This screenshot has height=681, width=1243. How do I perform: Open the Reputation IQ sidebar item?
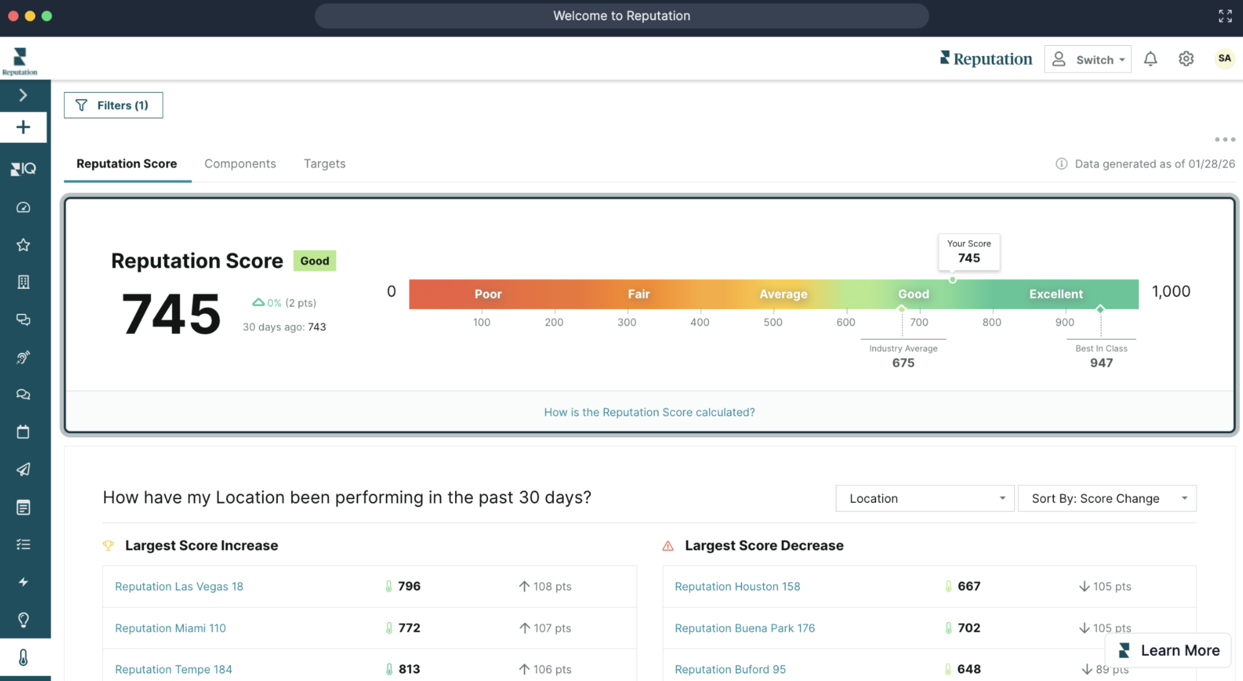pos(23,169)
